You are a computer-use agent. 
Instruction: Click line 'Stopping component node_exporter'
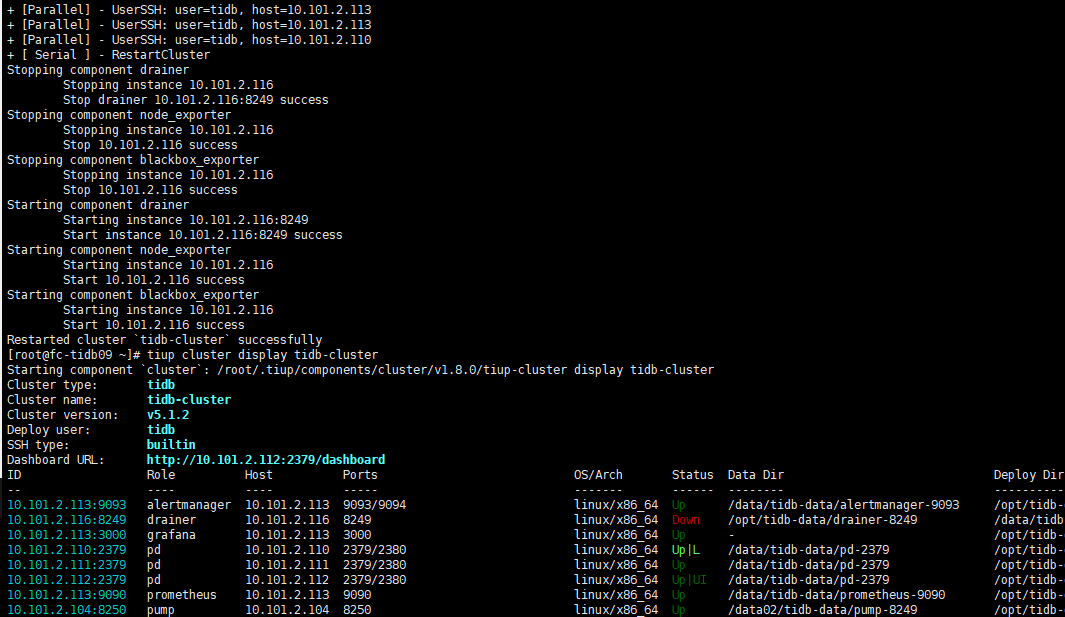click(x=119, y=115)
